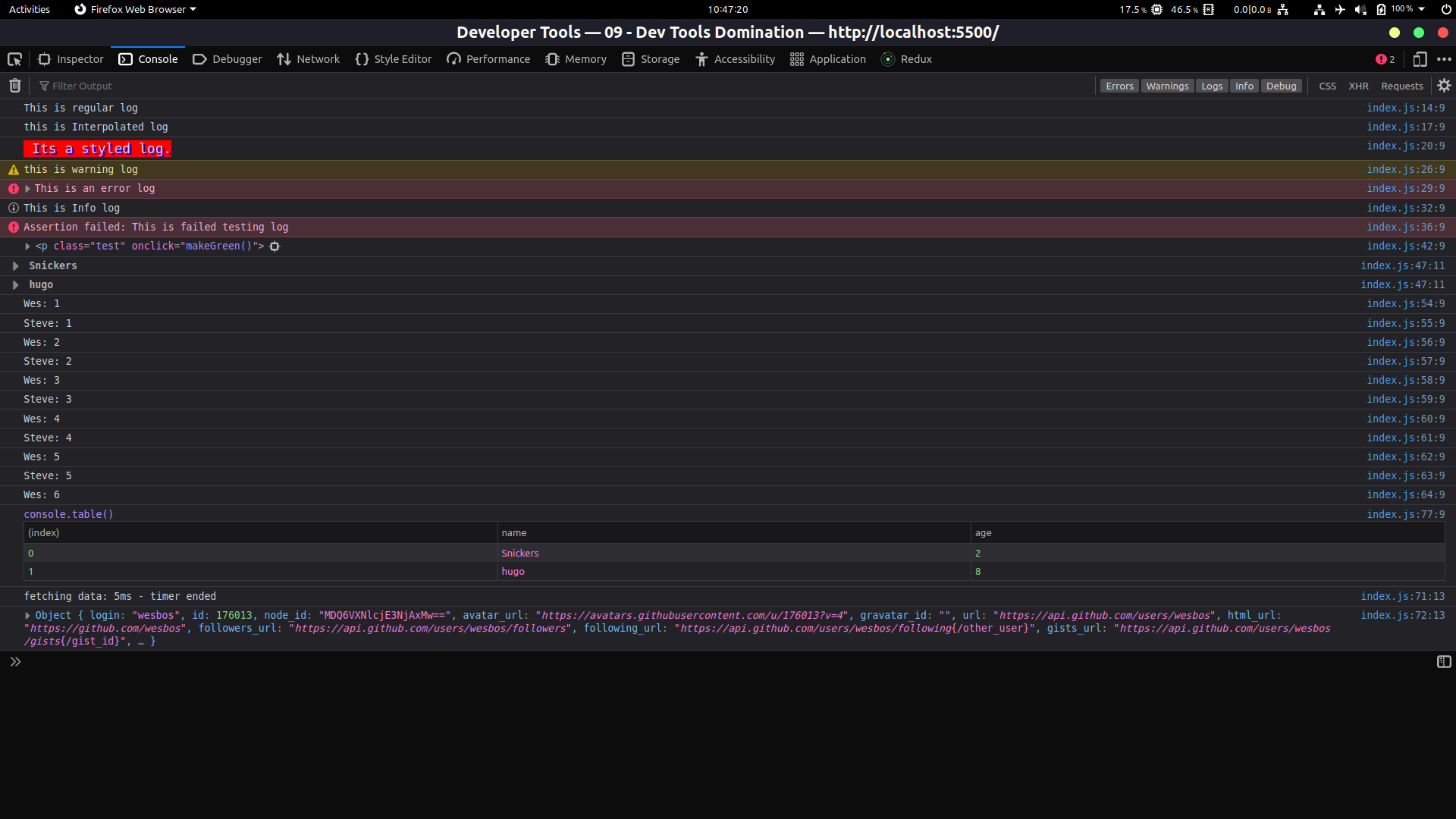Toggle split editor sidebar icon
The image size is (1456, 819).
coord(1444,662)
